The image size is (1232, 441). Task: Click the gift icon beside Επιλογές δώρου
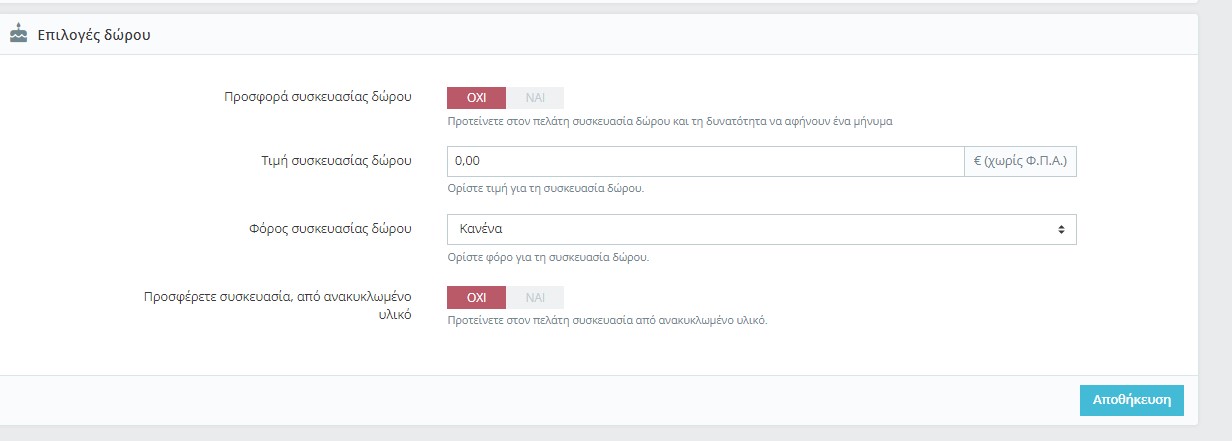pyautogui.click(x=18, y=34)
